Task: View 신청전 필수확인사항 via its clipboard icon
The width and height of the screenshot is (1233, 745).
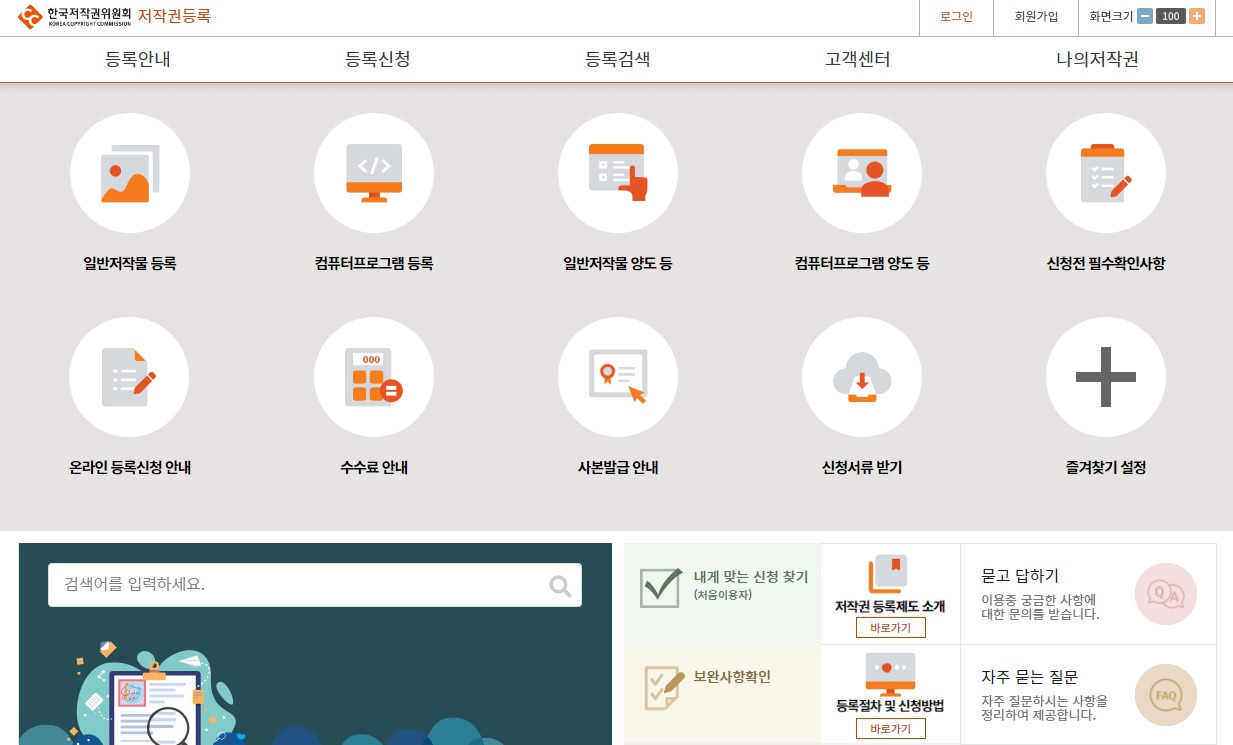Action: point(1105,172)
